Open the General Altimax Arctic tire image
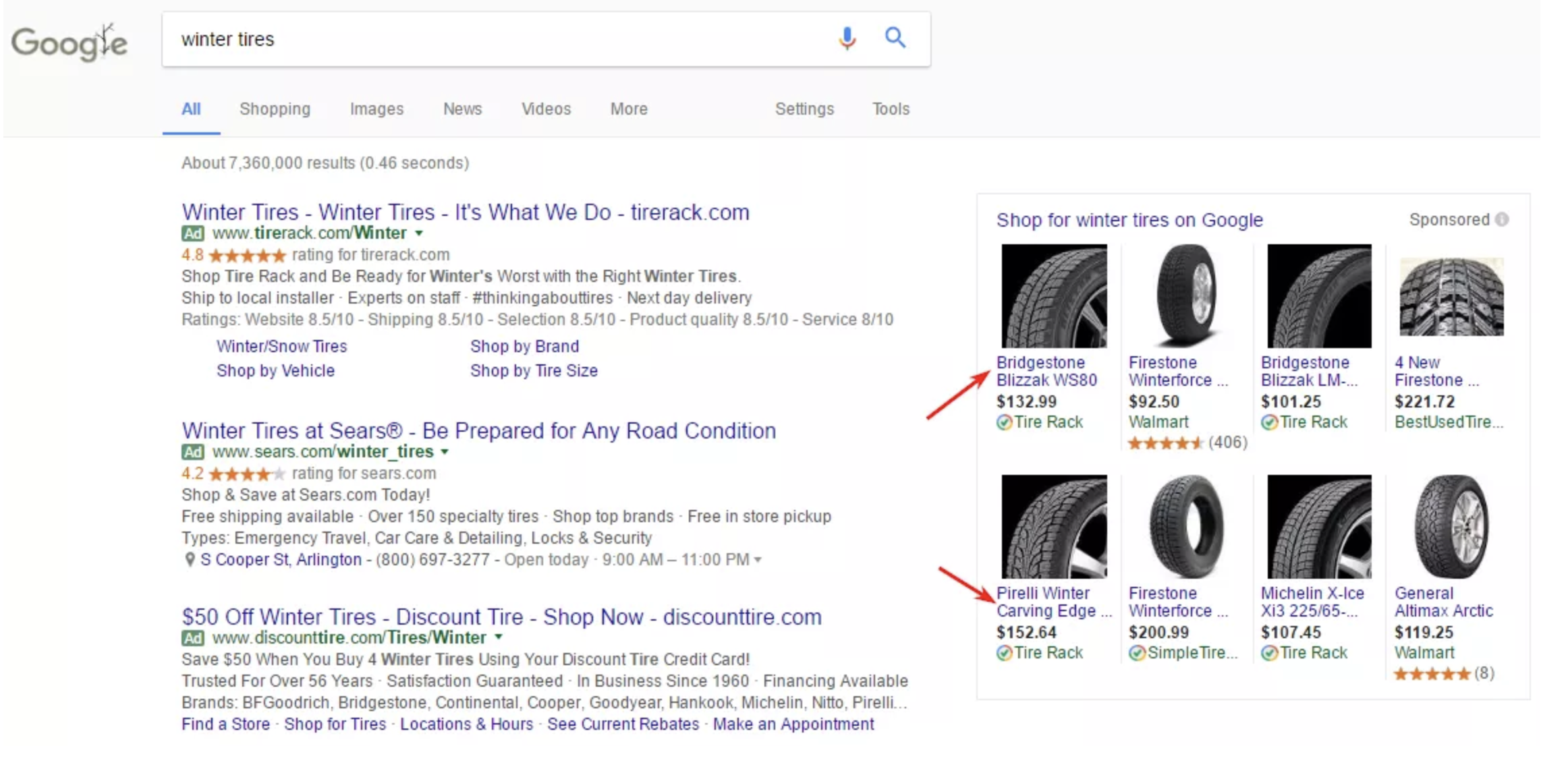This screenshot has height=769, width=1568. (x=1451, y=526)
